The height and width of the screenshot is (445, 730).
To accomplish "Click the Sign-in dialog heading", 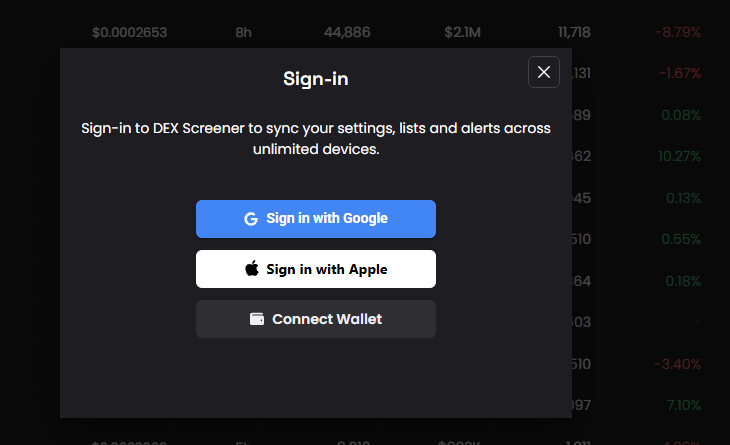I will [x=316, y=77].
